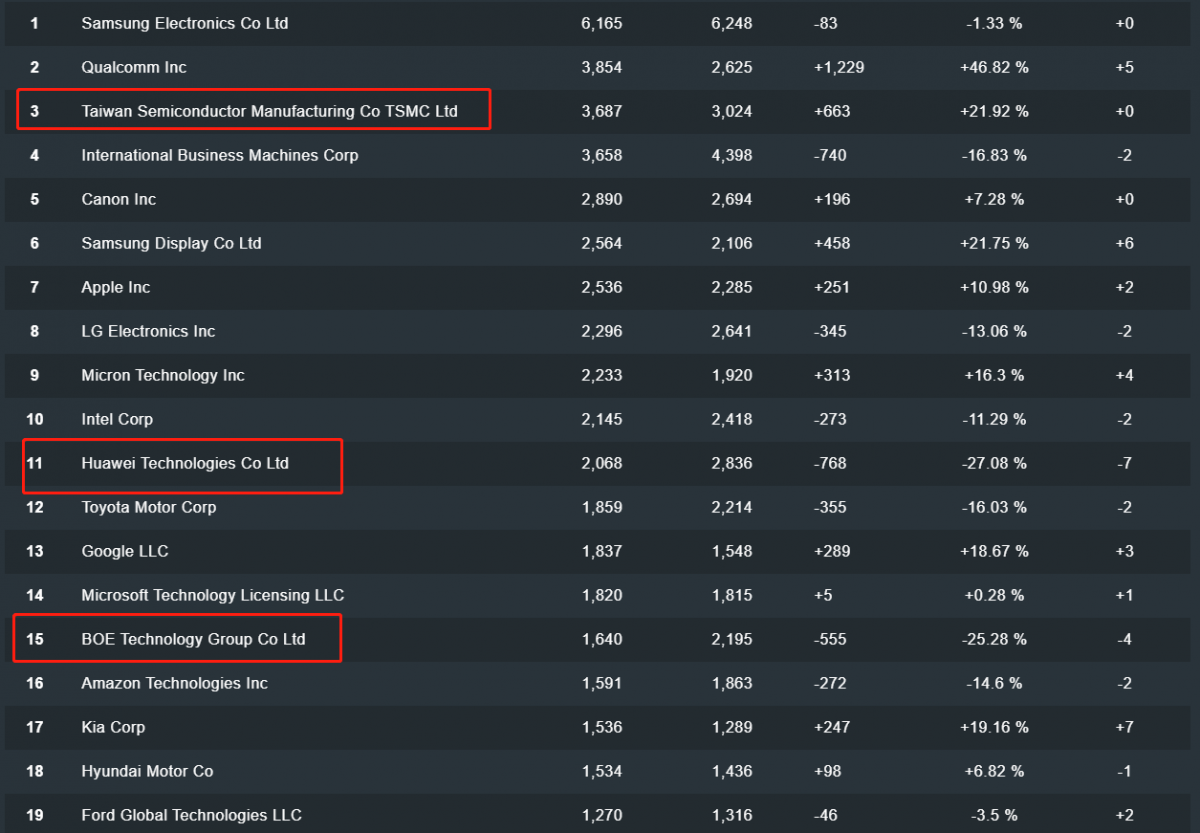
Task: Click IBM change -740
Action: click(830, 155)
